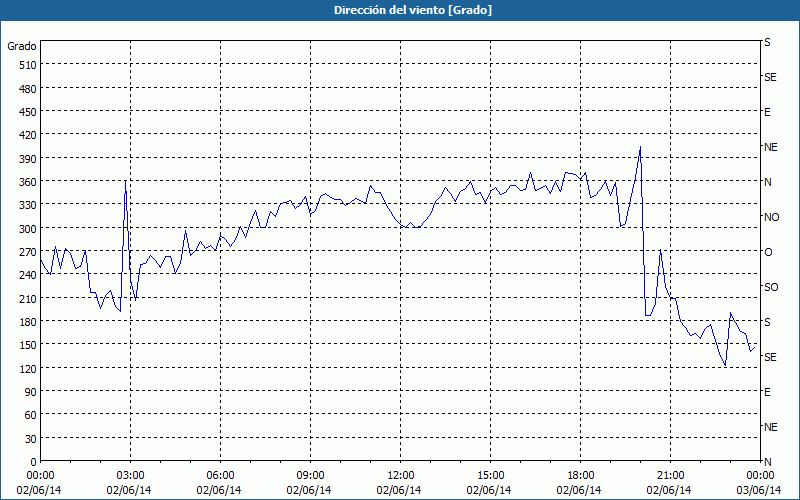Click the "O" compass label on the right axis
The image size is (800, 500).
point(768,252)
